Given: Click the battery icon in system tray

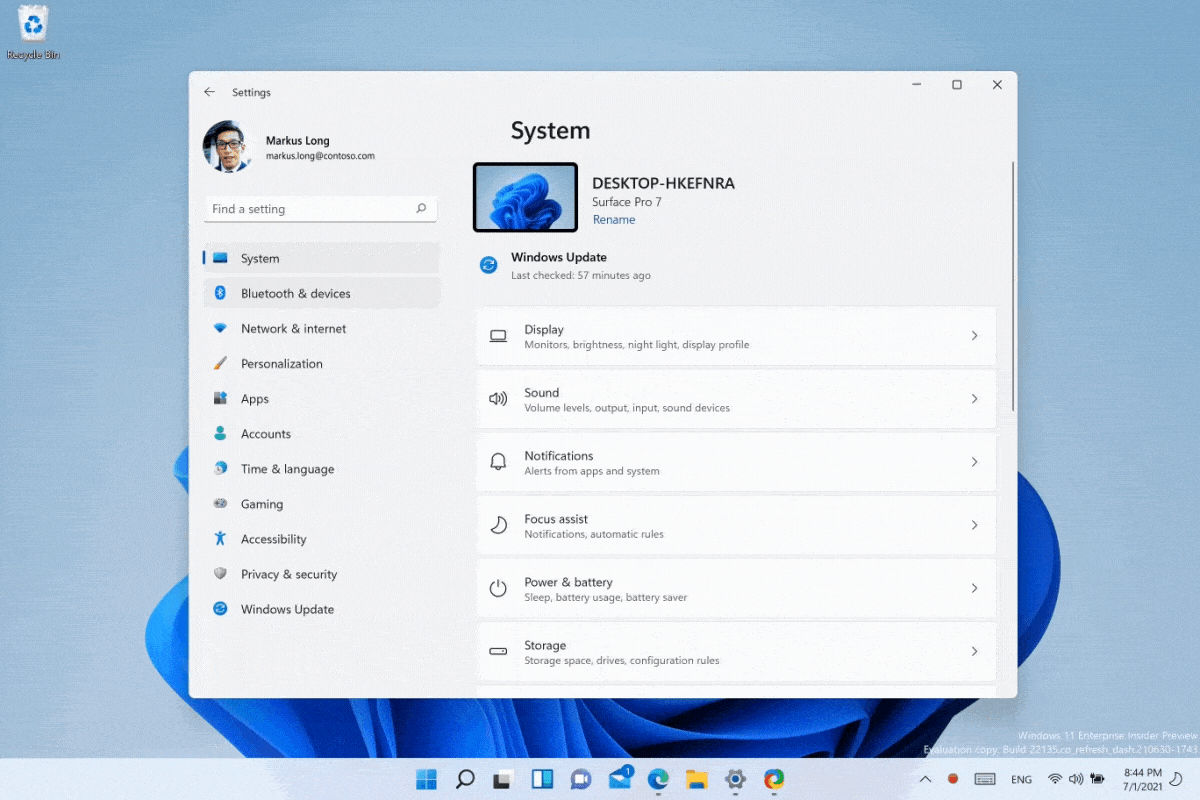Looking at the screenshot, I should pos(1098,779).
